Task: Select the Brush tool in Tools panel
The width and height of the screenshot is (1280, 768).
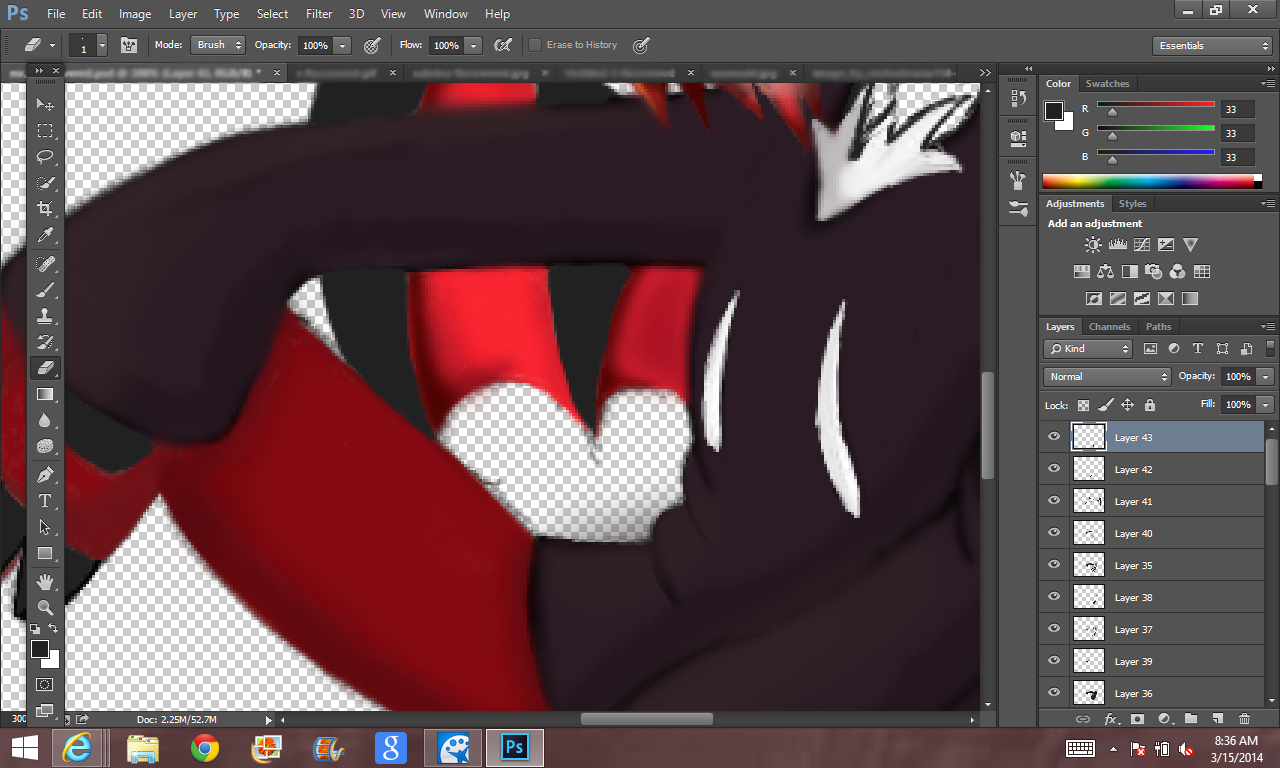Action: click(45, 290)
